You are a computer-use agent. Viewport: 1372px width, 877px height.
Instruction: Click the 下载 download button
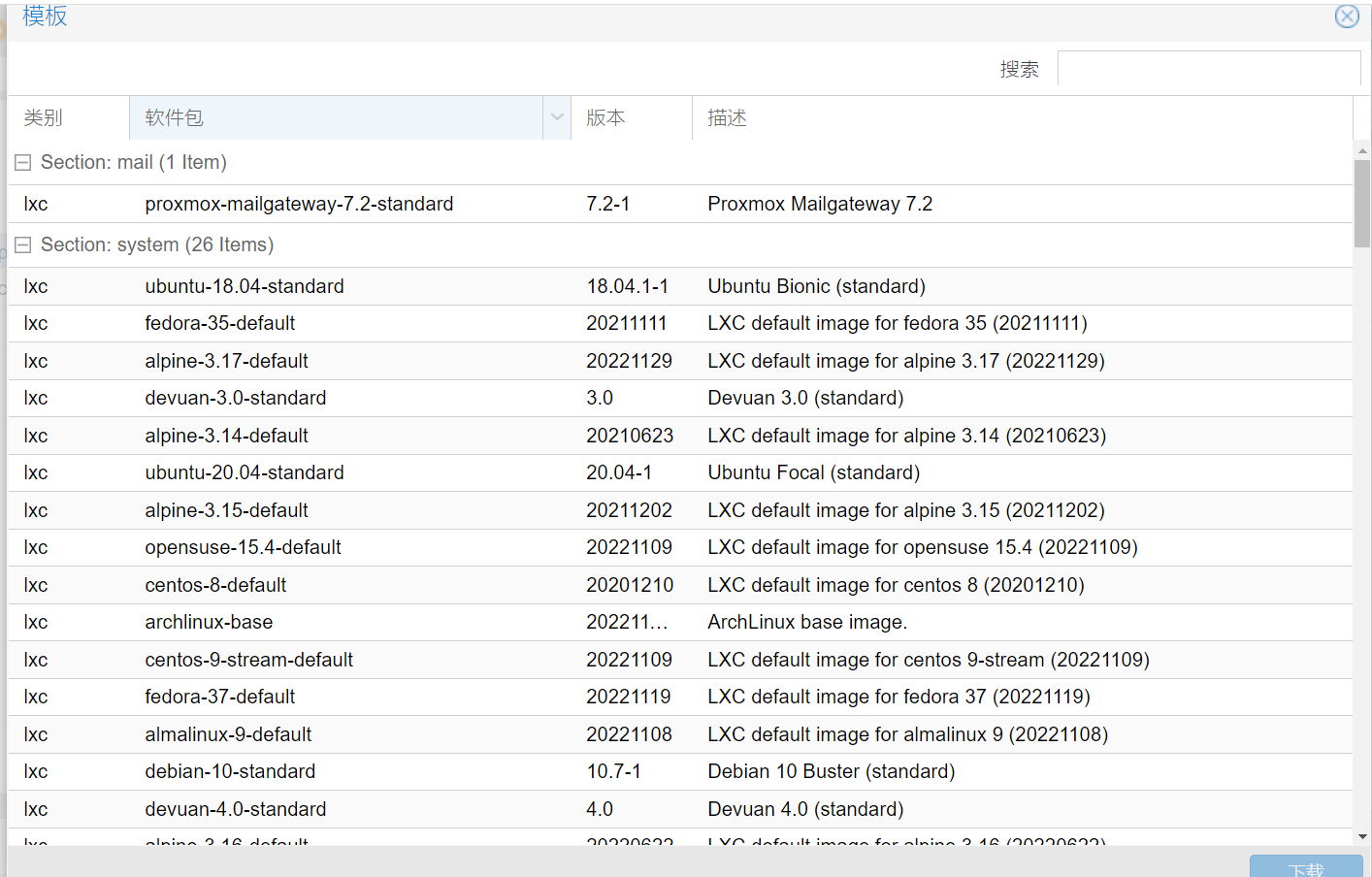coord(1306,867)
